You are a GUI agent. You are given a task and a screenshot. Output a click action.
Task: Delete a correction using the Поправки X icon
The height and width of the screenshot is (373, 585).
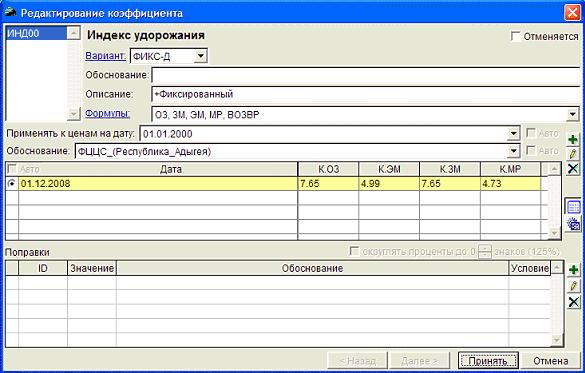pyautogui.click(x=573, y=302)
